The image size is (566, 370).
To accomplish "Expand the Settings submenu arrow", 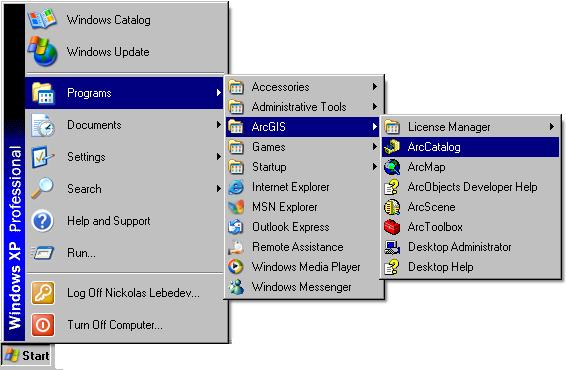I will tap(218, 157).
